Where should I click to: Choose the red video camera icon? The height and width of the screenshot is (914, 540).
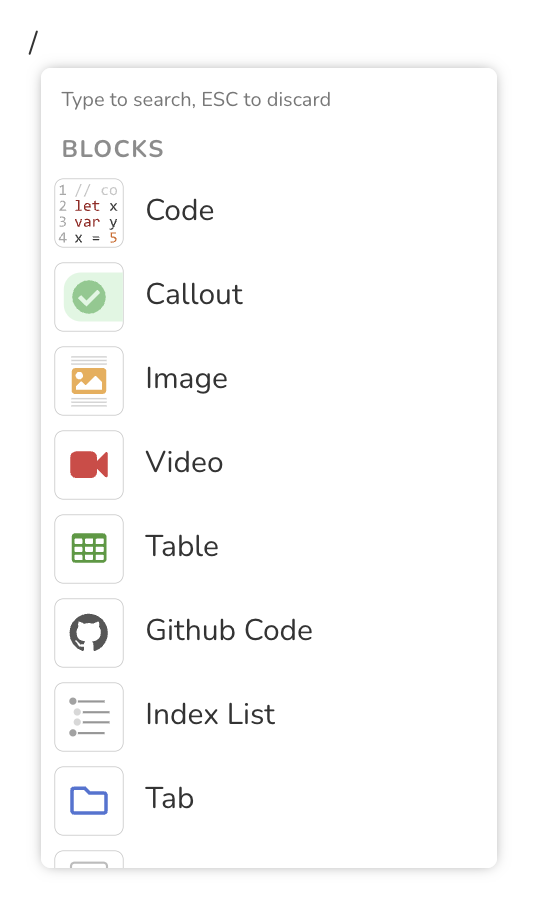pyautogui.click(x=89, y=465)
